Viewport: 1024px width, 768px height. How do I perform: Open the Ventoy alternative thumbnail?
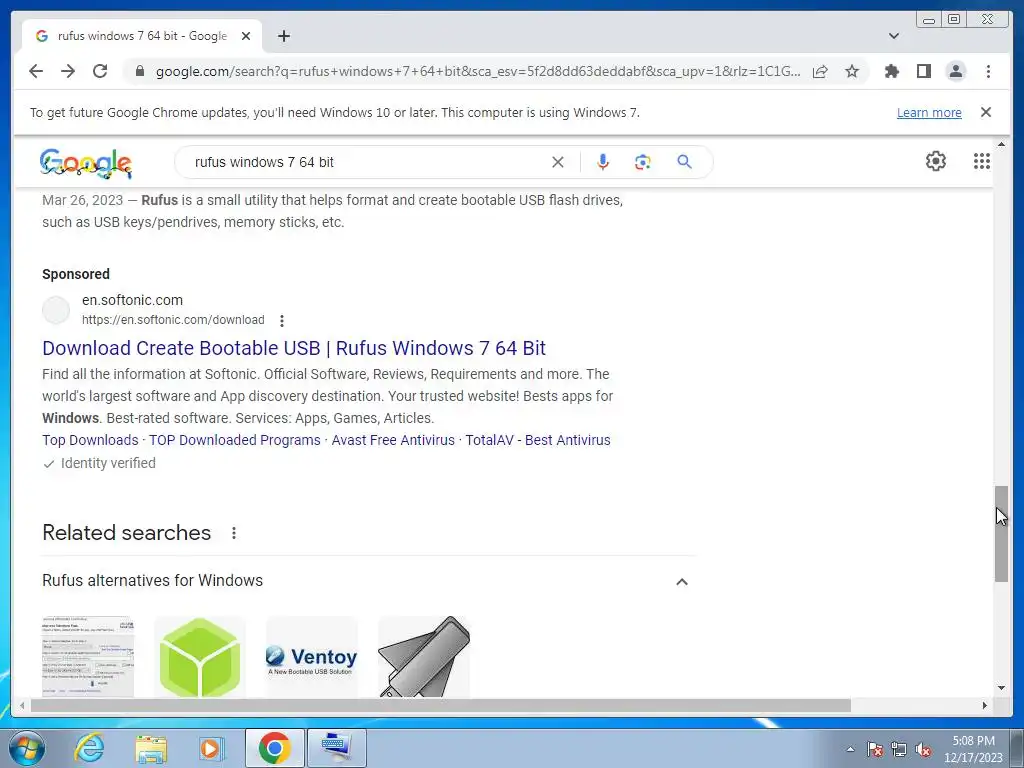pyautogui.click(x=312, y=657)
